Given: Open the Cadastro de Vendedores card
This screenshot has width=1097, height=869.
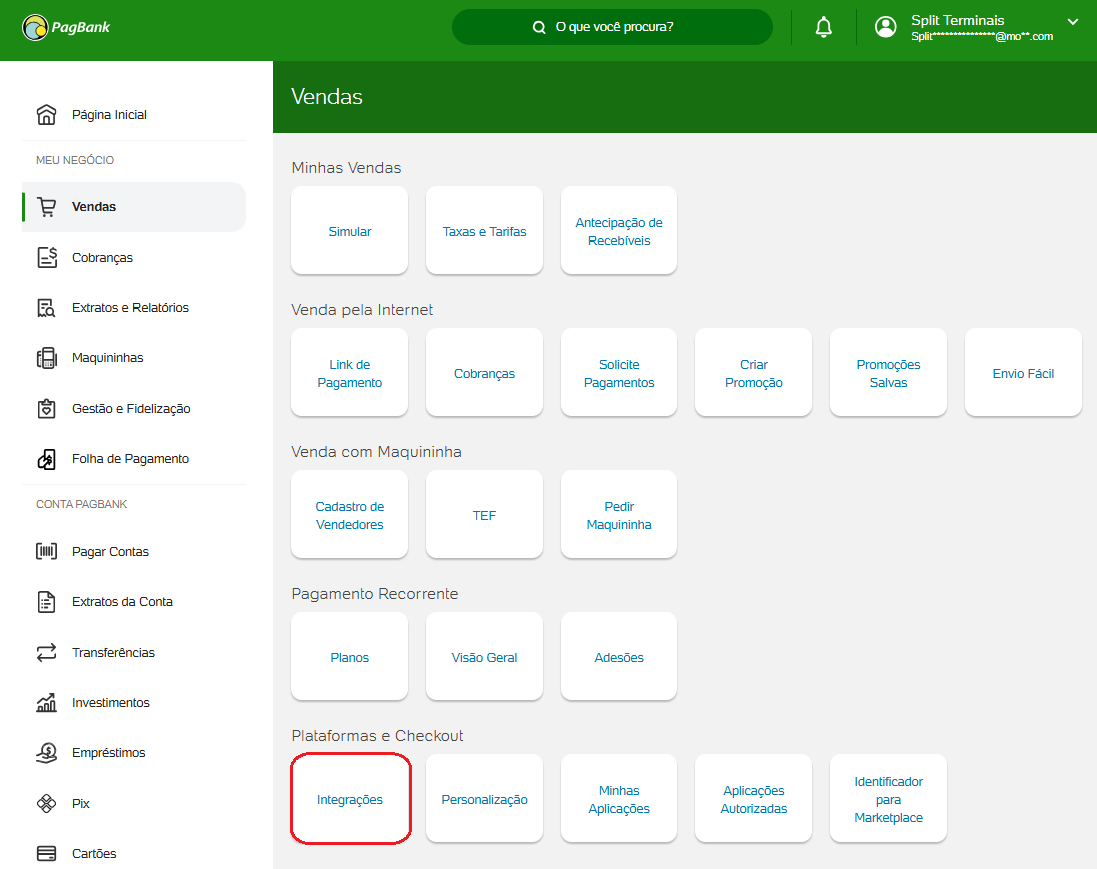Looking at the screenshot, I should click(x=350, y=515).
